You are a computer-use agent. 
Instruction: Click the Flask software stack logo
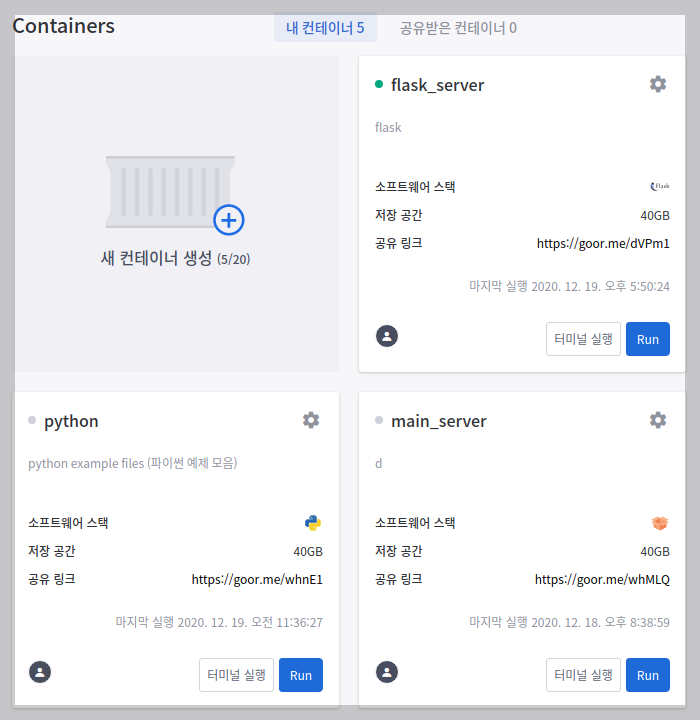660,186
